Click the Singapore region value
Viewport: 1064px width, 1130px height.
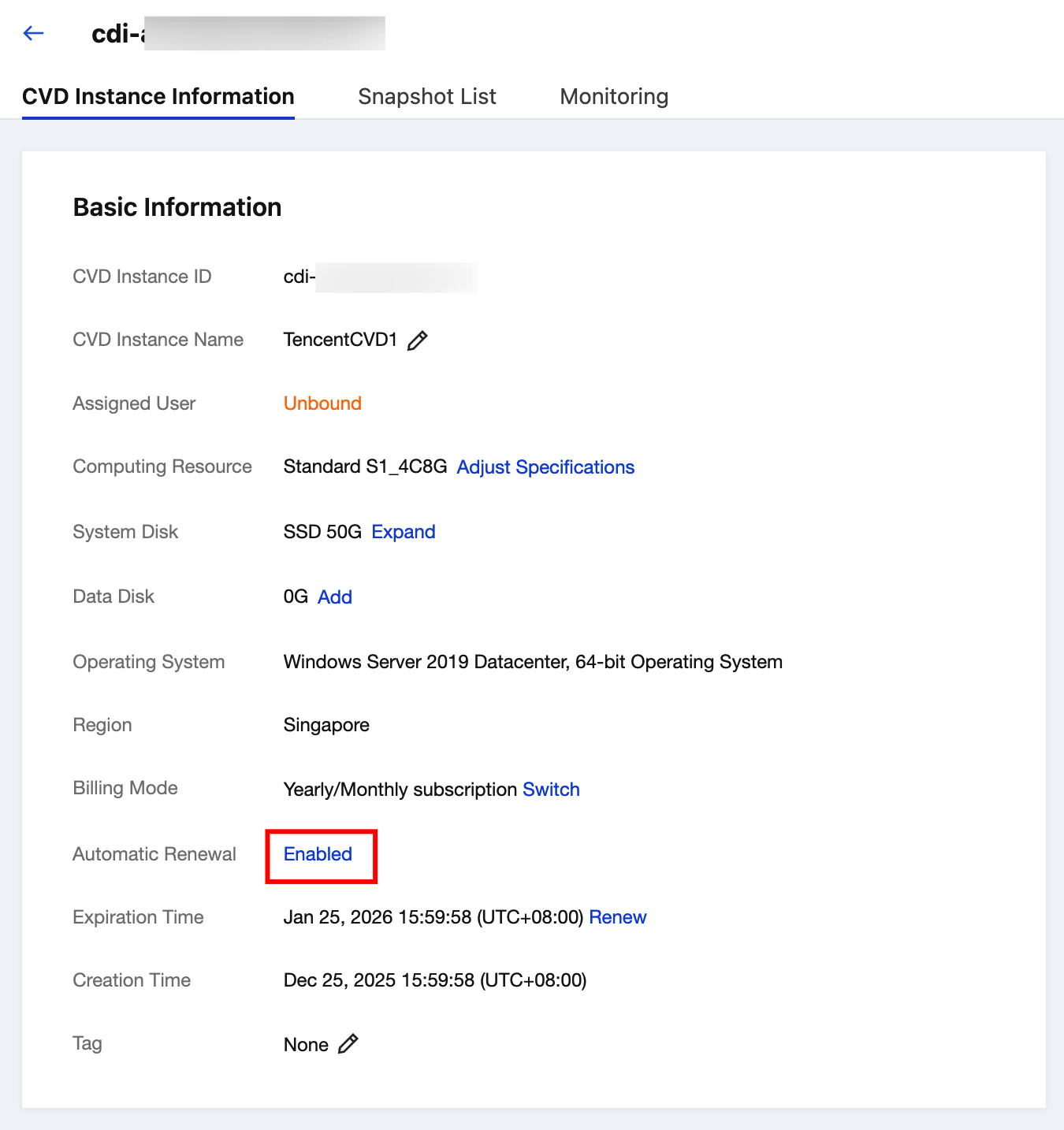(x=326, y=725)
